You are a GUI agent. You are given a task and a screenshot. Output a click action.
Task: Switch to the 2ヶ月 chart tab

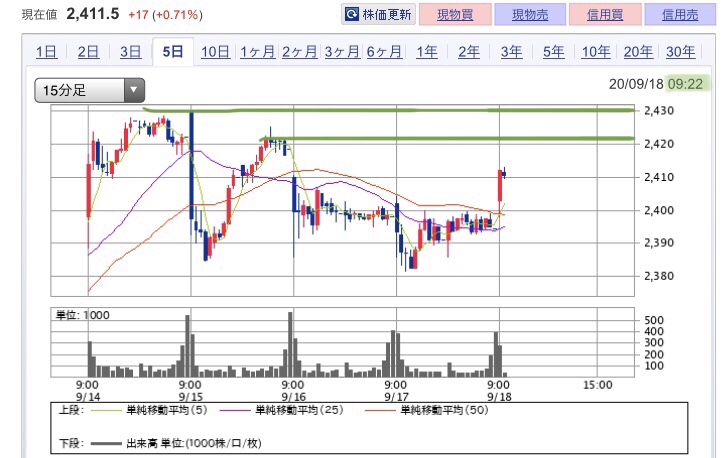point(300,52)
